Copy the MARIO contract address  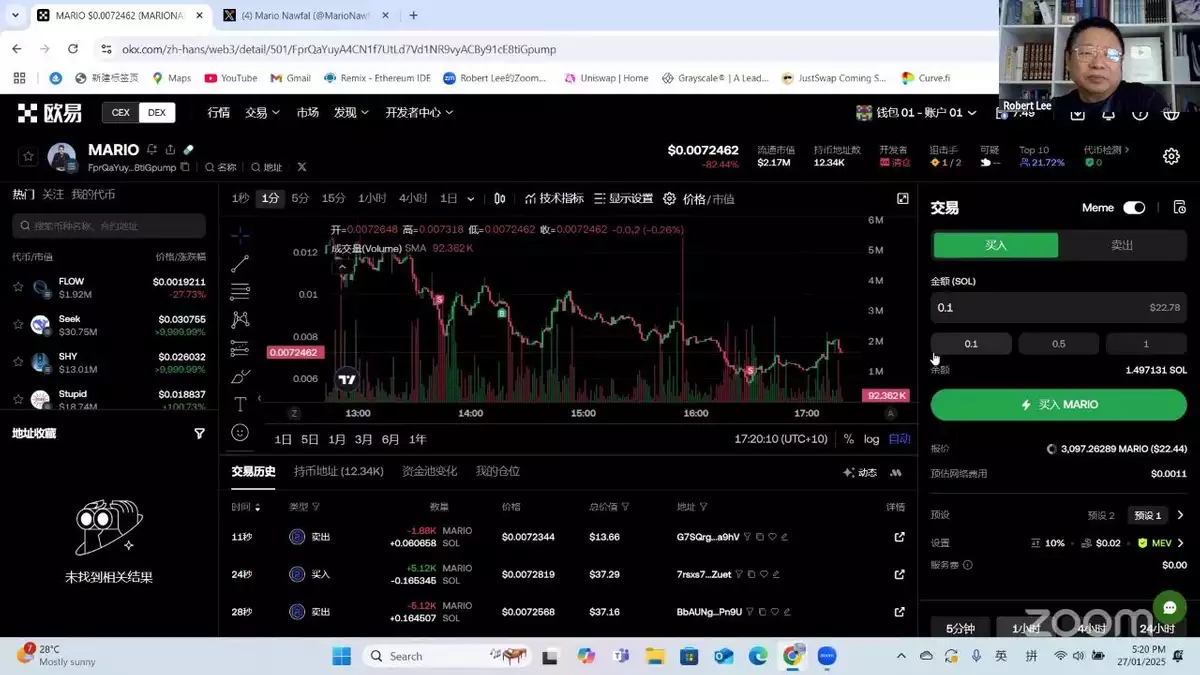click(x=185, y=167)
